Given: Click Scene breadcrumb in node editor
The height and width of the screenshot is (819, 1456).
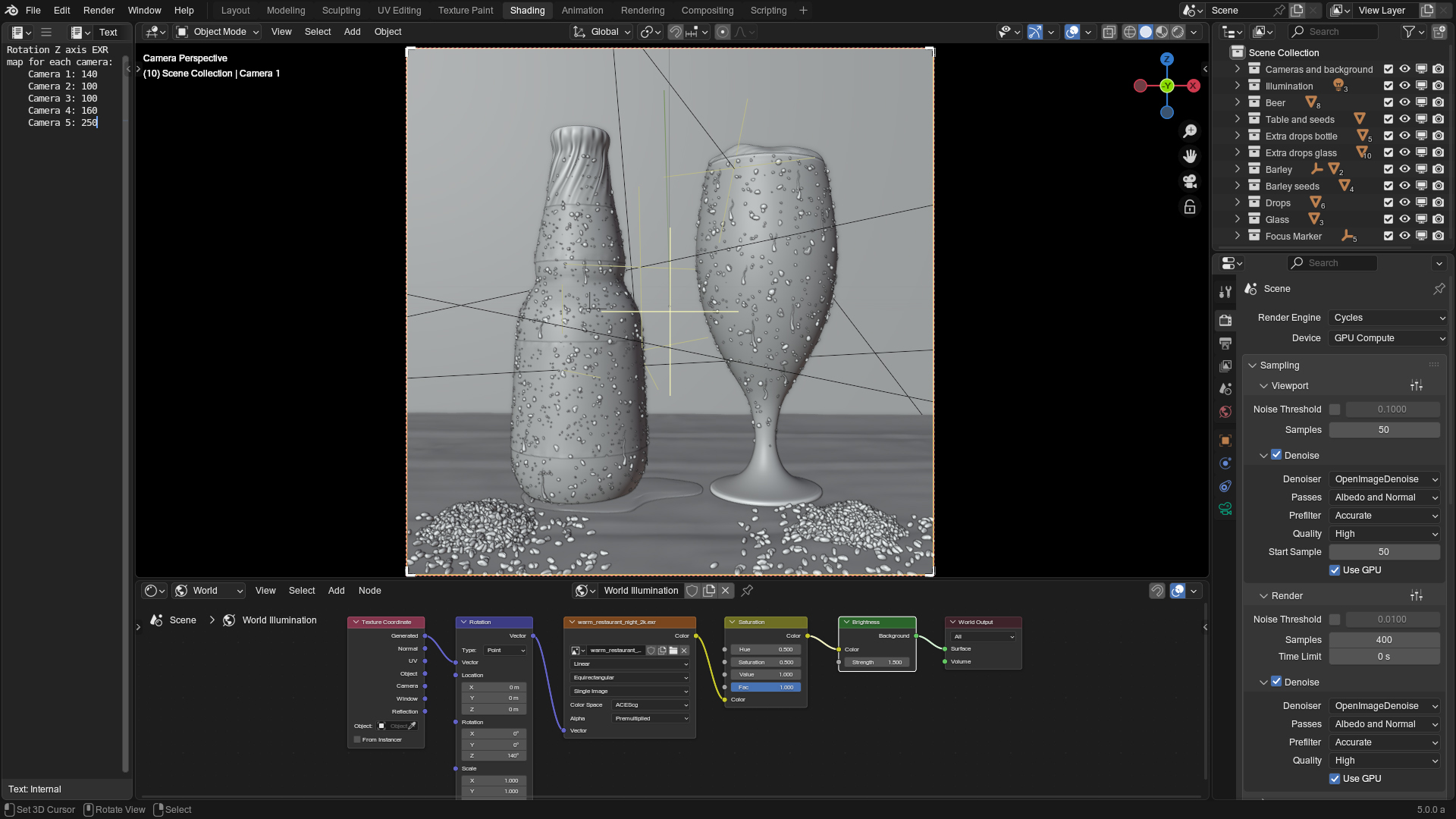Looking at the screenshot, I should point(183,620).
